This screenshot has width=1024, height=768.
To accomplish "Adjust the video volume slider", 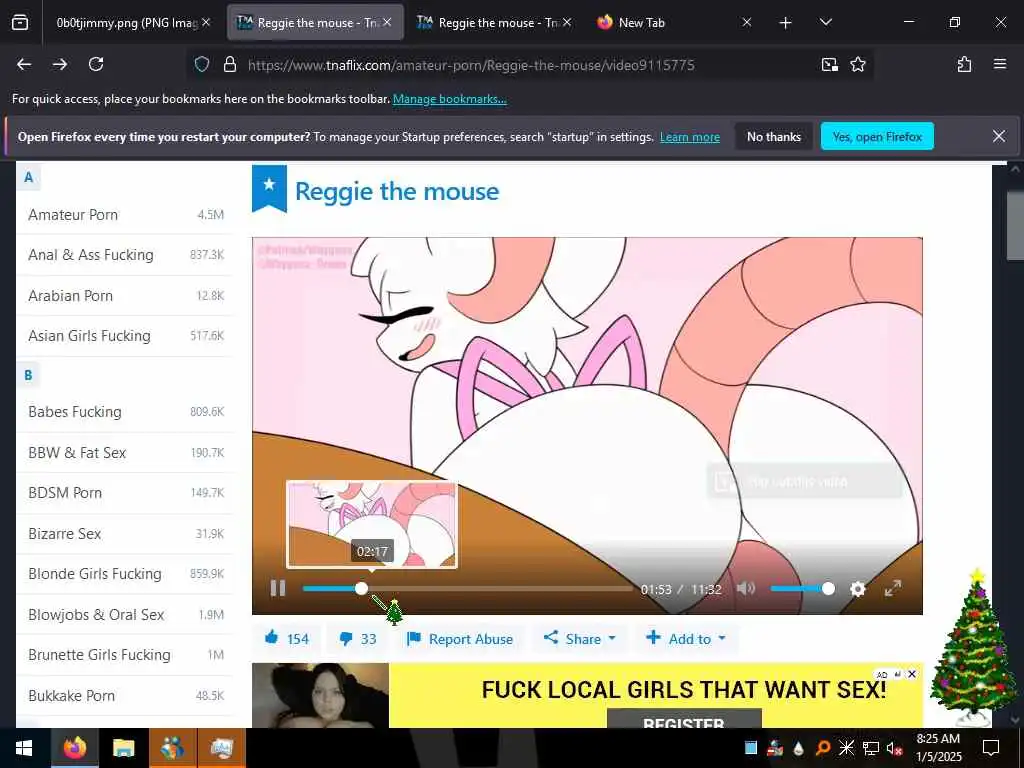I will (802, 588).
